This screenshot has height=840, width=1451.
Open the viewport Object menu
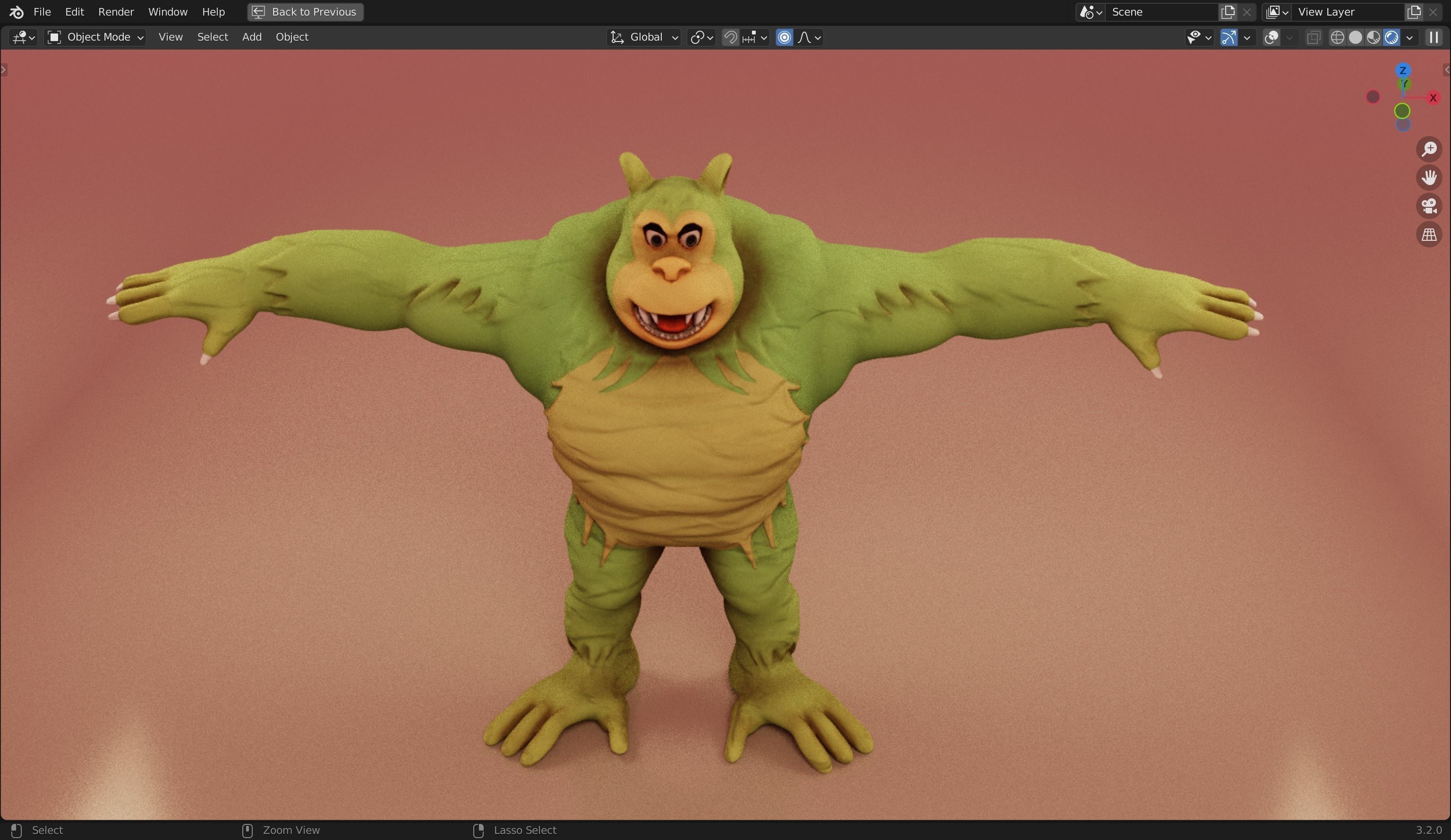[x=292, y=37]
